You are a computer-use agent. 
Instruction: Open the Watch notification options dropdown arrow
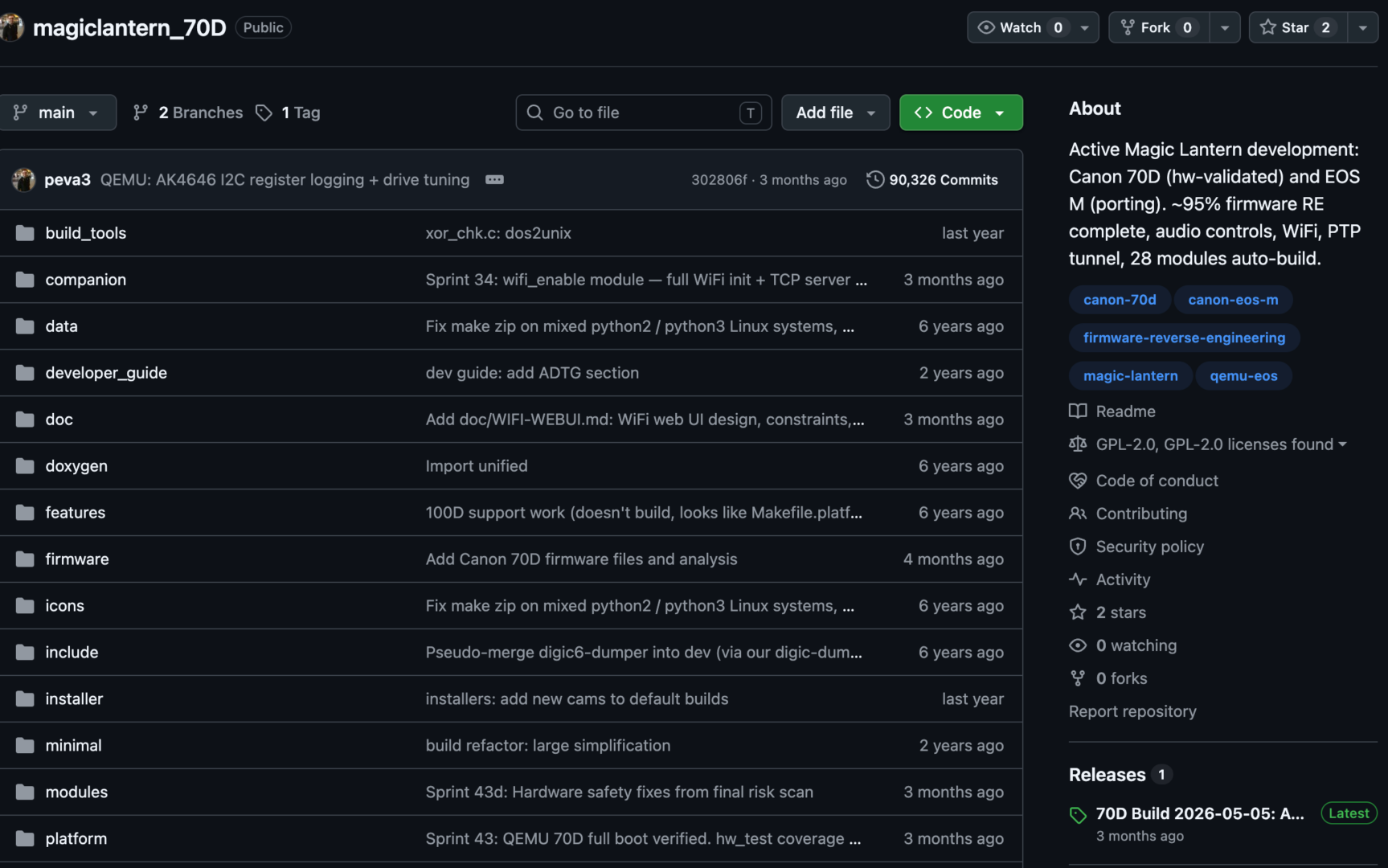coord(1085,27)
